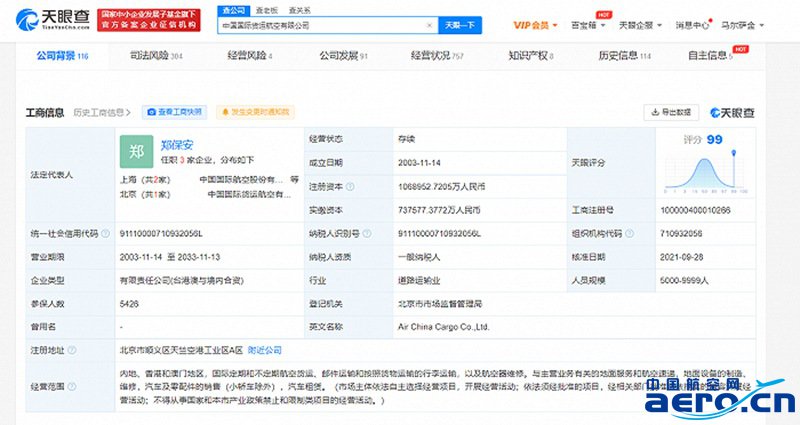Click the green 郑 avatar of the legal representative

(136, 152)
